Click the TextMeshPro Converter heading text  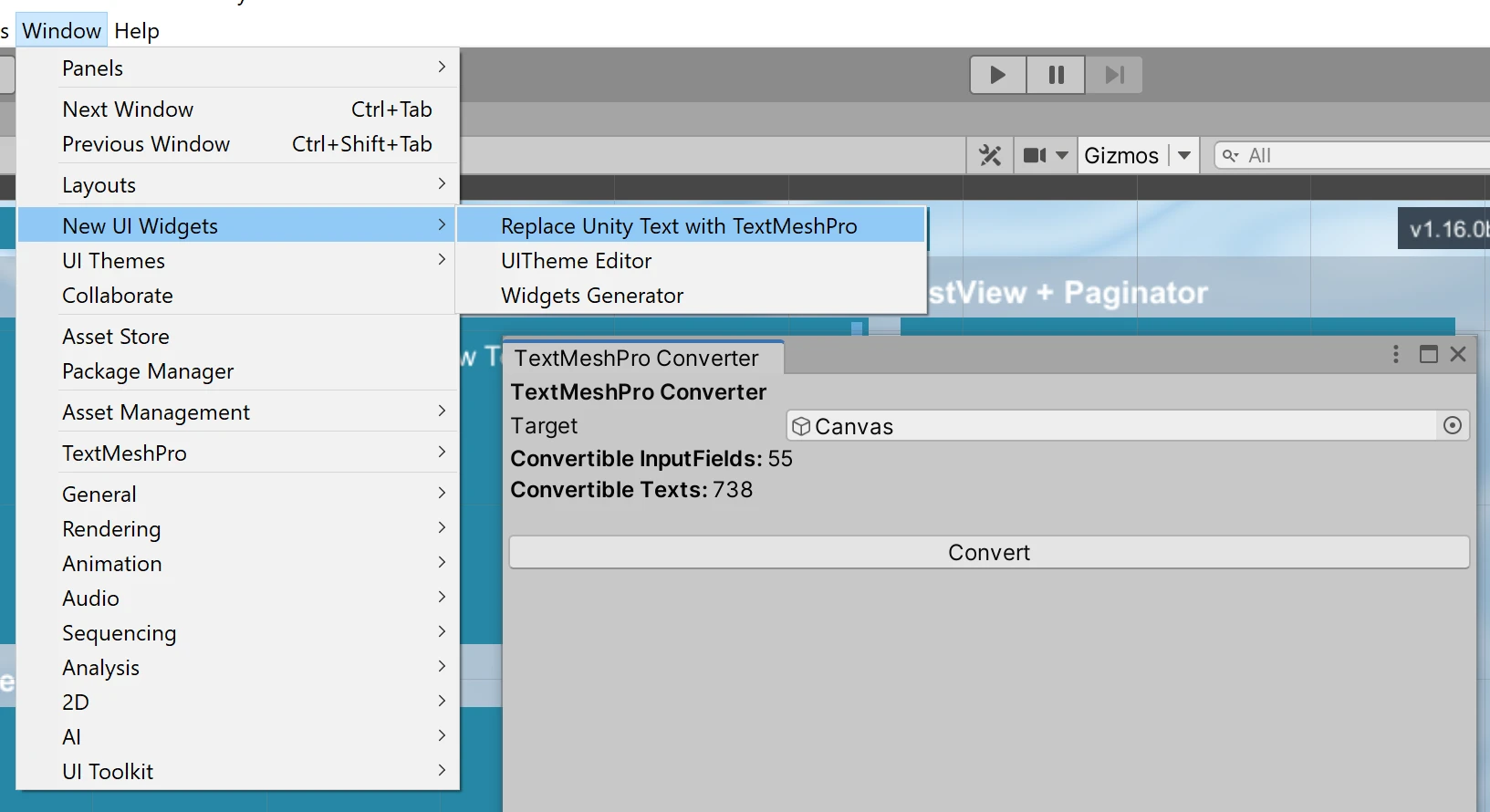(639, 392)
